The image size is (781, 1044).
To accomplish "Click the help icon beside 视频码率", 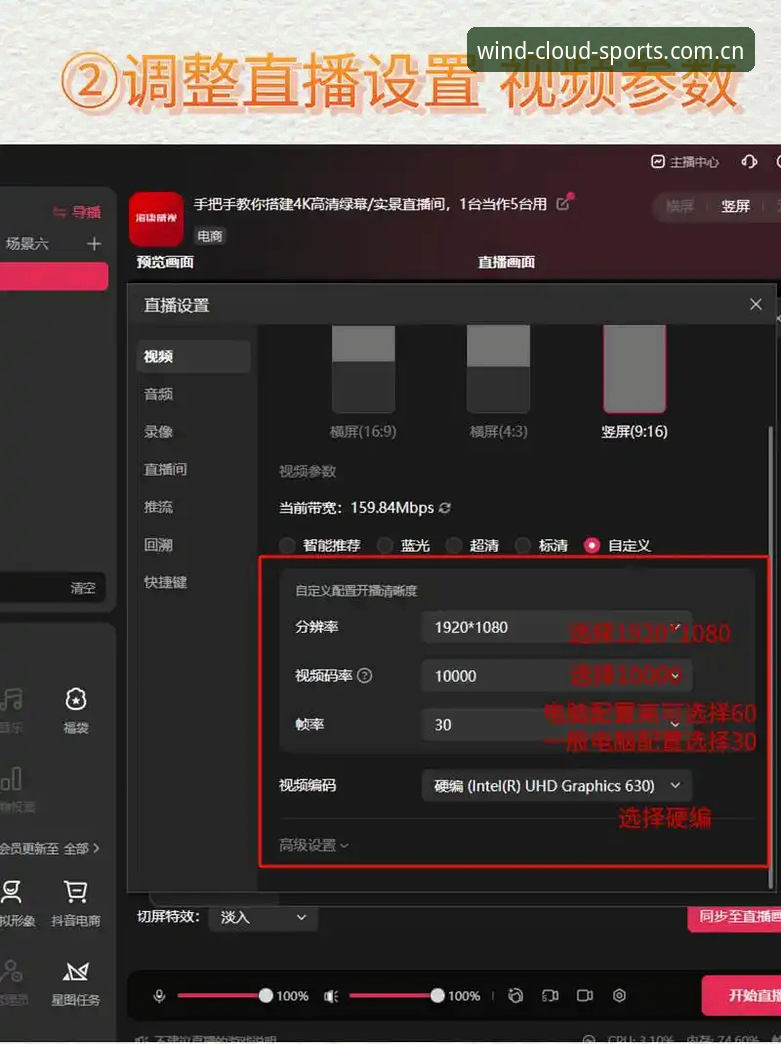I will (x=364, y=676).
